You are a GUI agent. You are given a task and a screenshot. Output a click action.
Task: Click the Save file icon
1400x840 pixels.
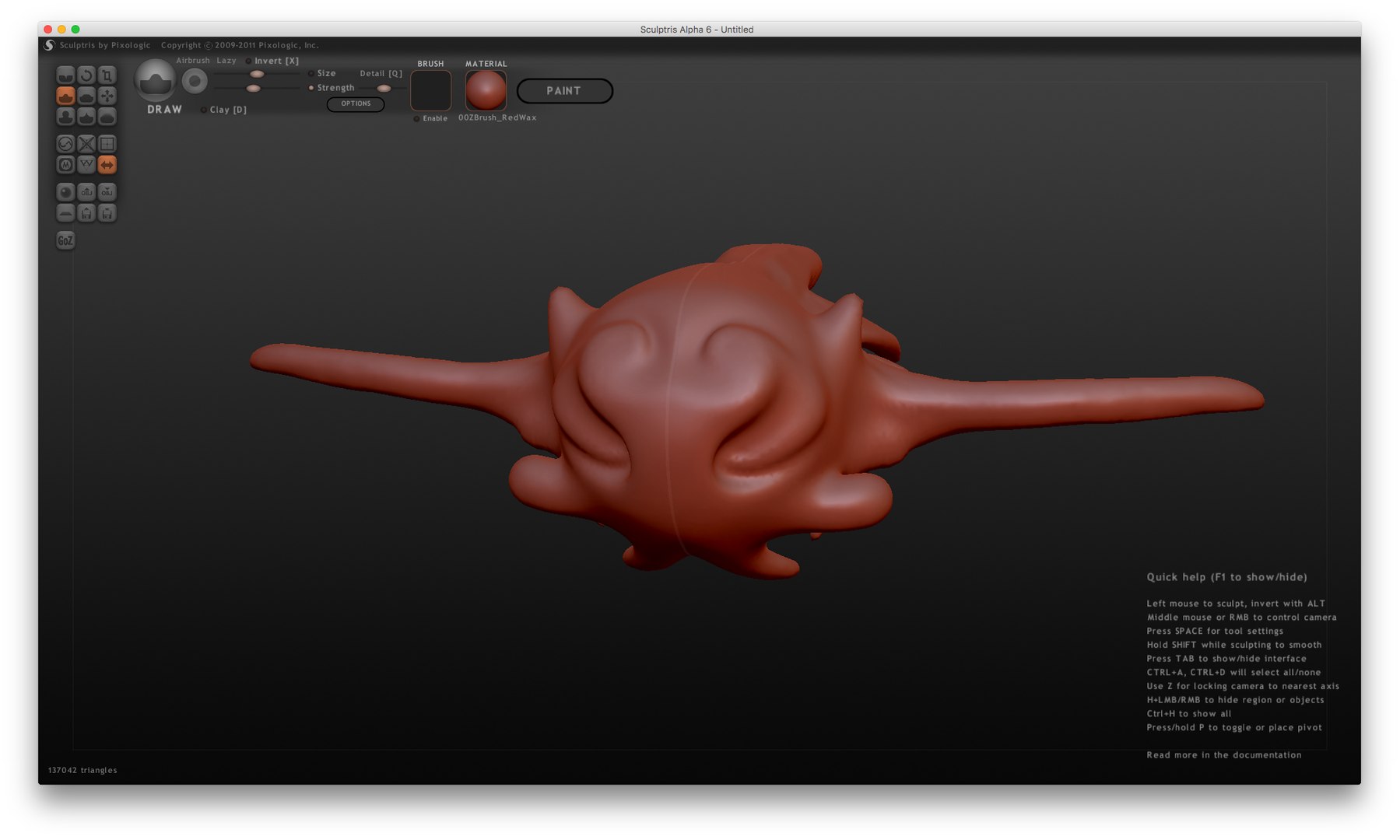coord(107,213)
